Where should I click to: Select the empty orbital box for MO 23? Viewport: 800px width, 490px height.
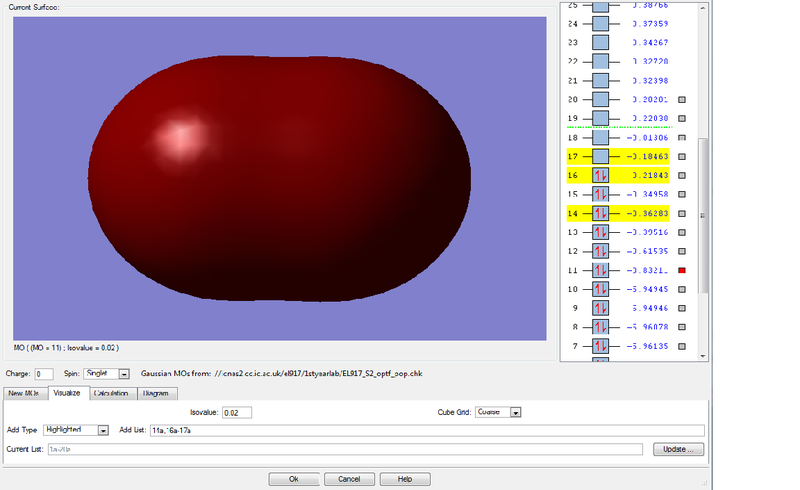coord(601,42)
